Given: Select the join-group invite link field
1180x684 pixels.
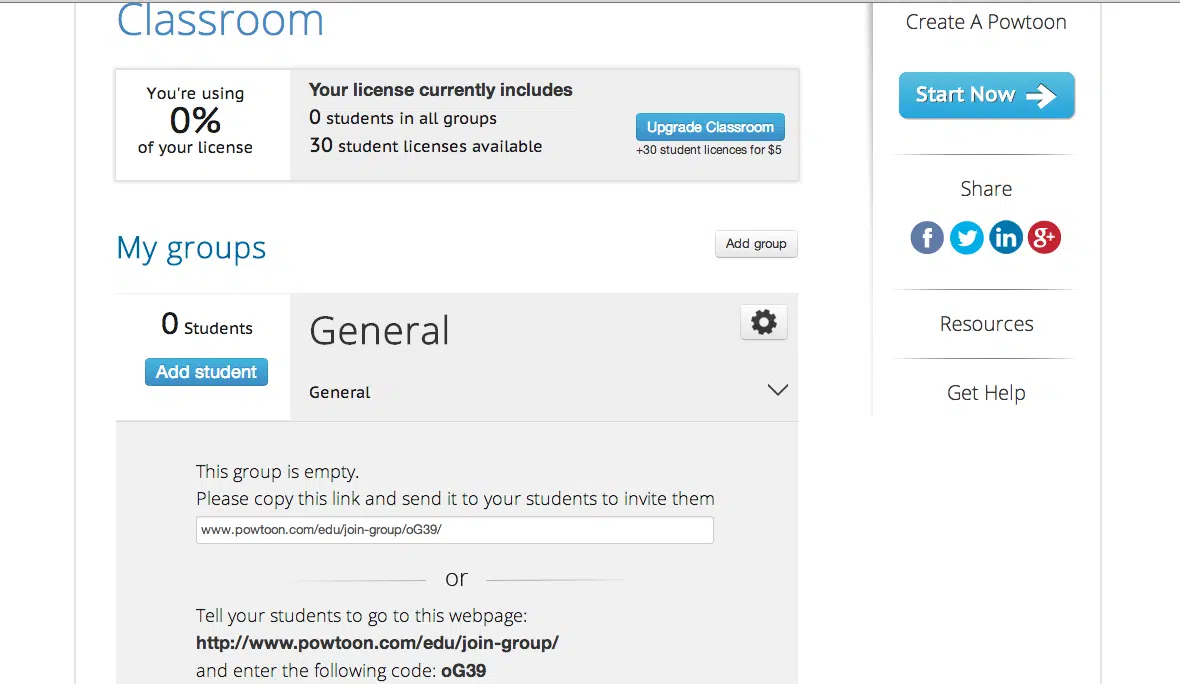Looking at the screenshot, I should pos(455,530).
